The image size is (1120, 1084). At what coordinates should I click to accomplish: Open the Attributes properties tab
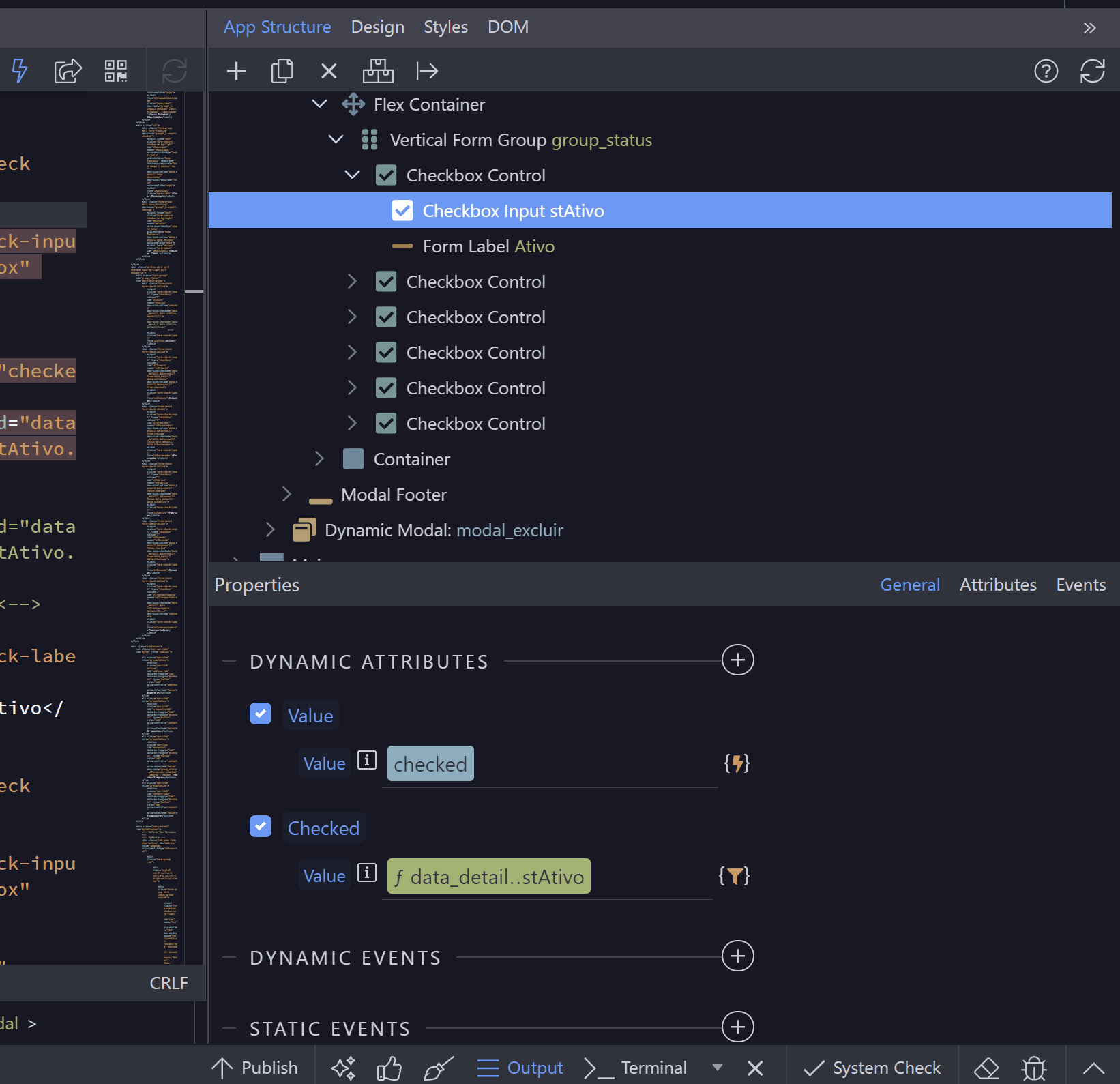(998, 585)
